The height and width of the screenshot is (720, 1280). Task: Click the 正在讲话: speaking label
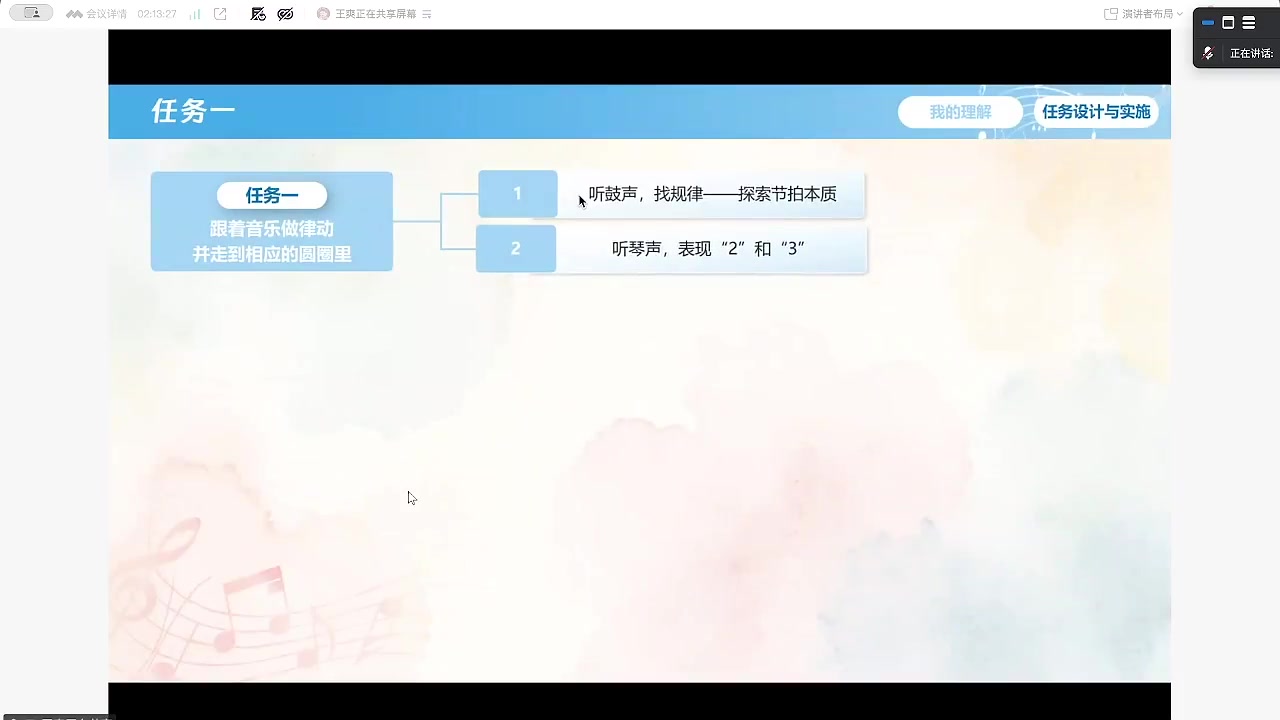[1251, 54]
